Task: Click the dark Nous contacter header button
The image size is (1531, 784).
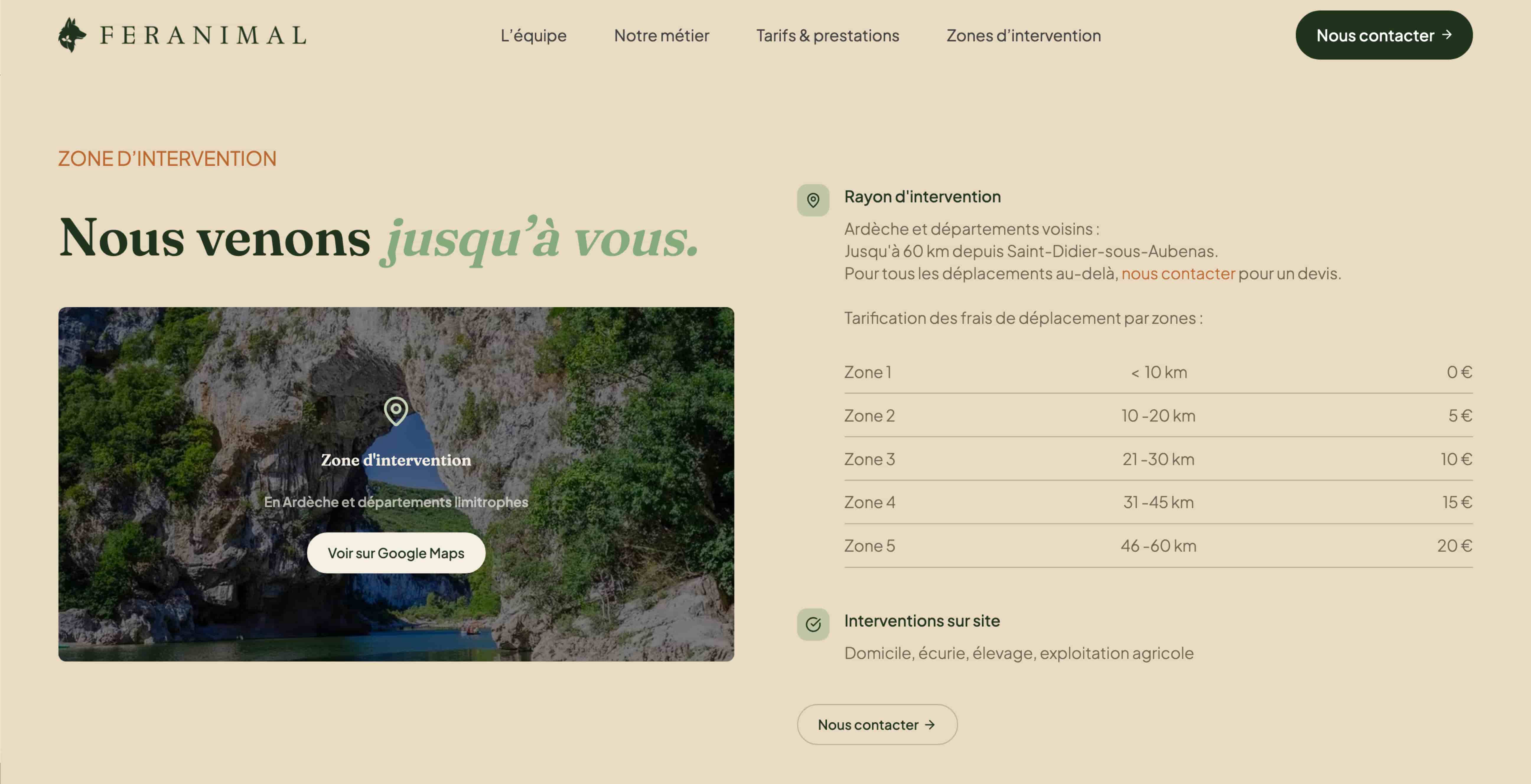Action: (x=1384, y=35)
